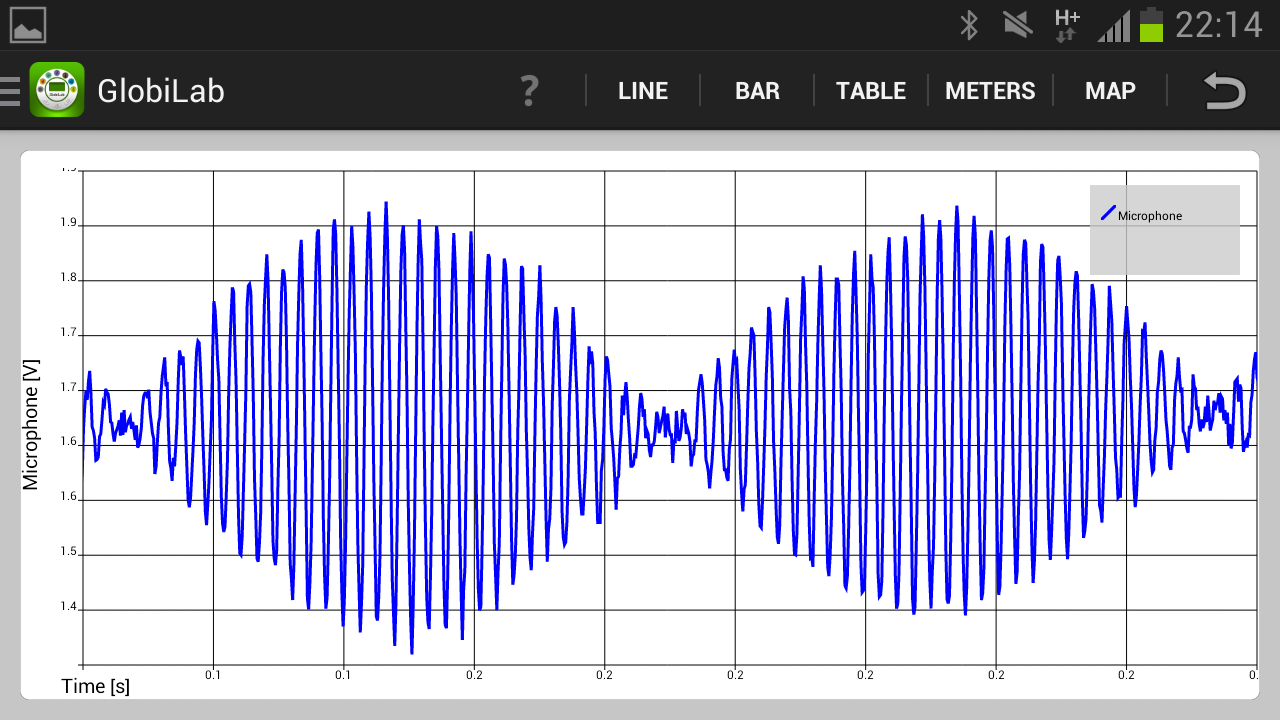This screenshot has width=1280, height=720.
Task: Tap the Bluetooth status icon
Action: [x=968, y=25]
